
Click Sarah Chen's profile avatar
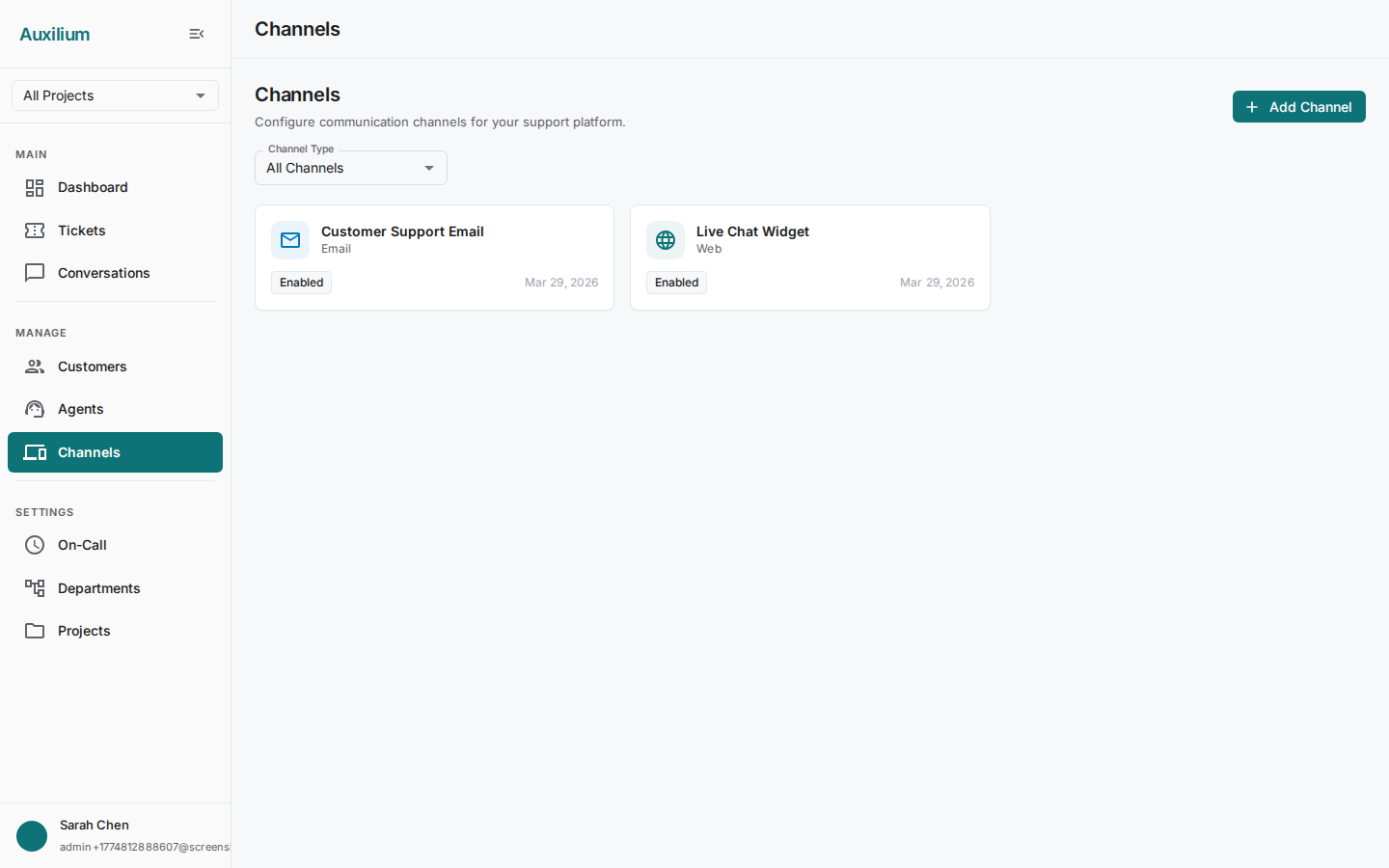pyautogui.click(x=32, y=836)
